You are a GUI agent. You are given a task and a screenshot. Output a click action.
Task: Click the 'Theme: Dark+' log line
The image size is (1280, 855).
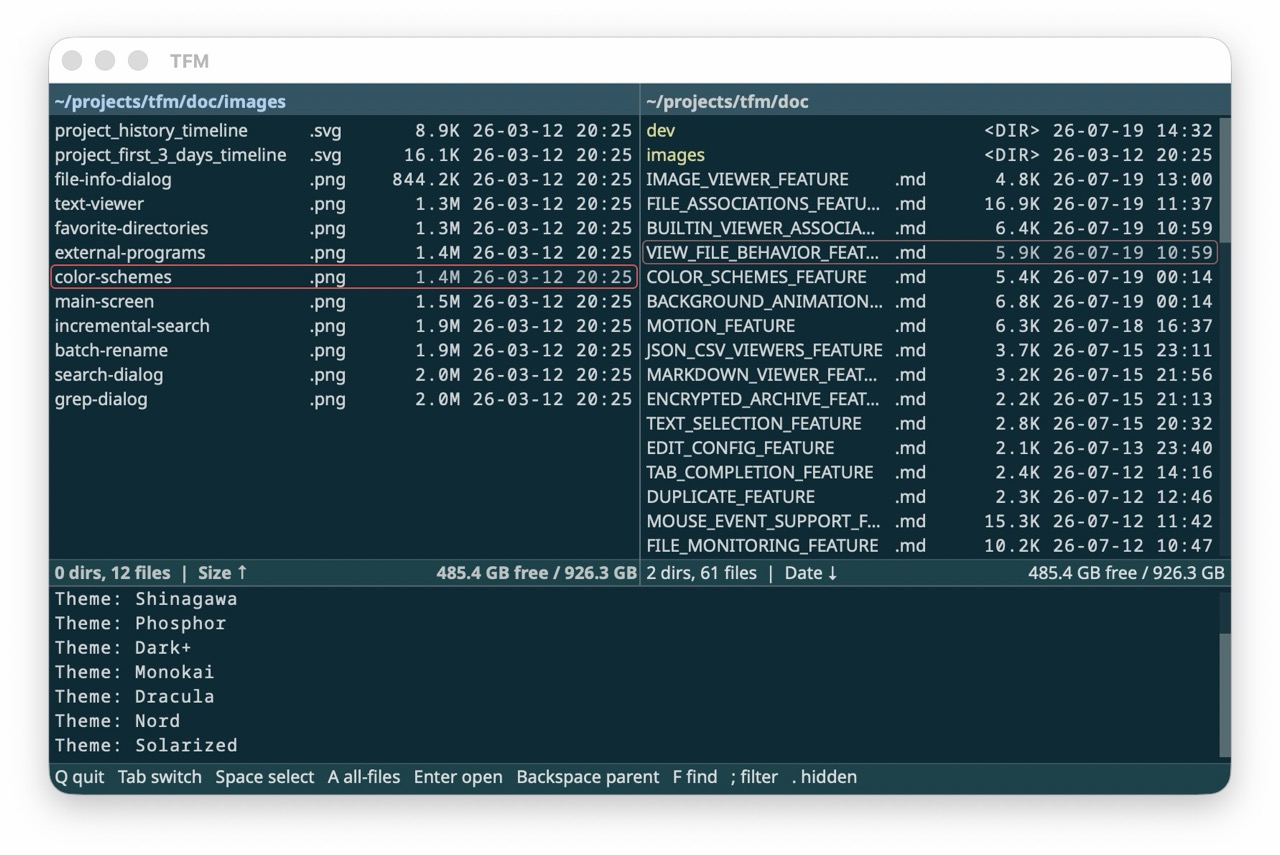click(x=123, y=648)
